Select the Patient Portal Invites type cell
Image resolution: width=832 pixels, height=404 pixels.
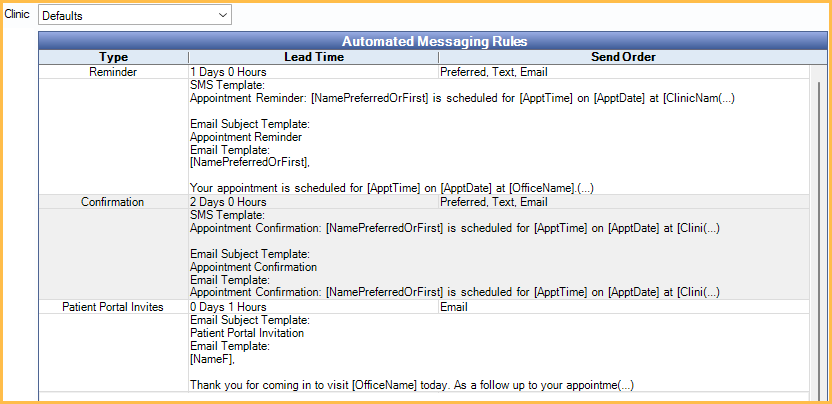pos(113,307)
